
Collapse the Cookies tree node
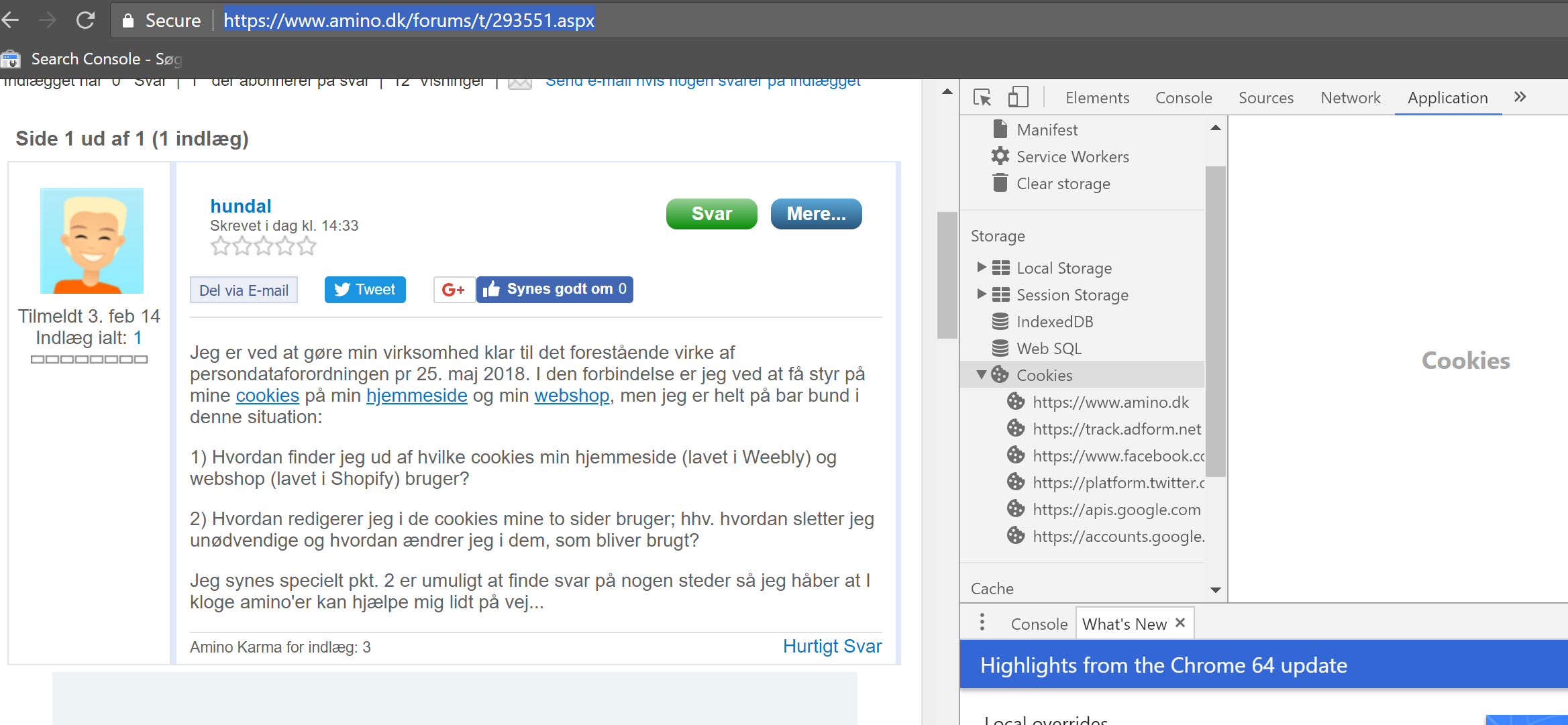coord(982,375)
